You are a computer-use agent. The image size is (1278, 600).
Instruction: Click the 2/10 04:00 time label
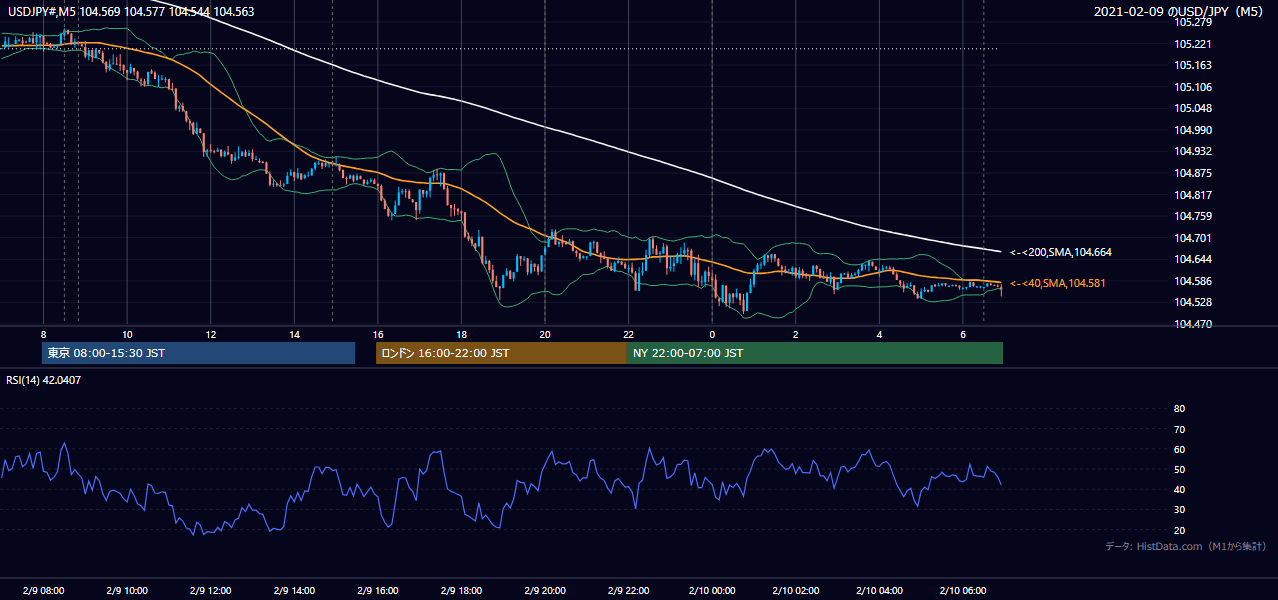tap(879, 591)
